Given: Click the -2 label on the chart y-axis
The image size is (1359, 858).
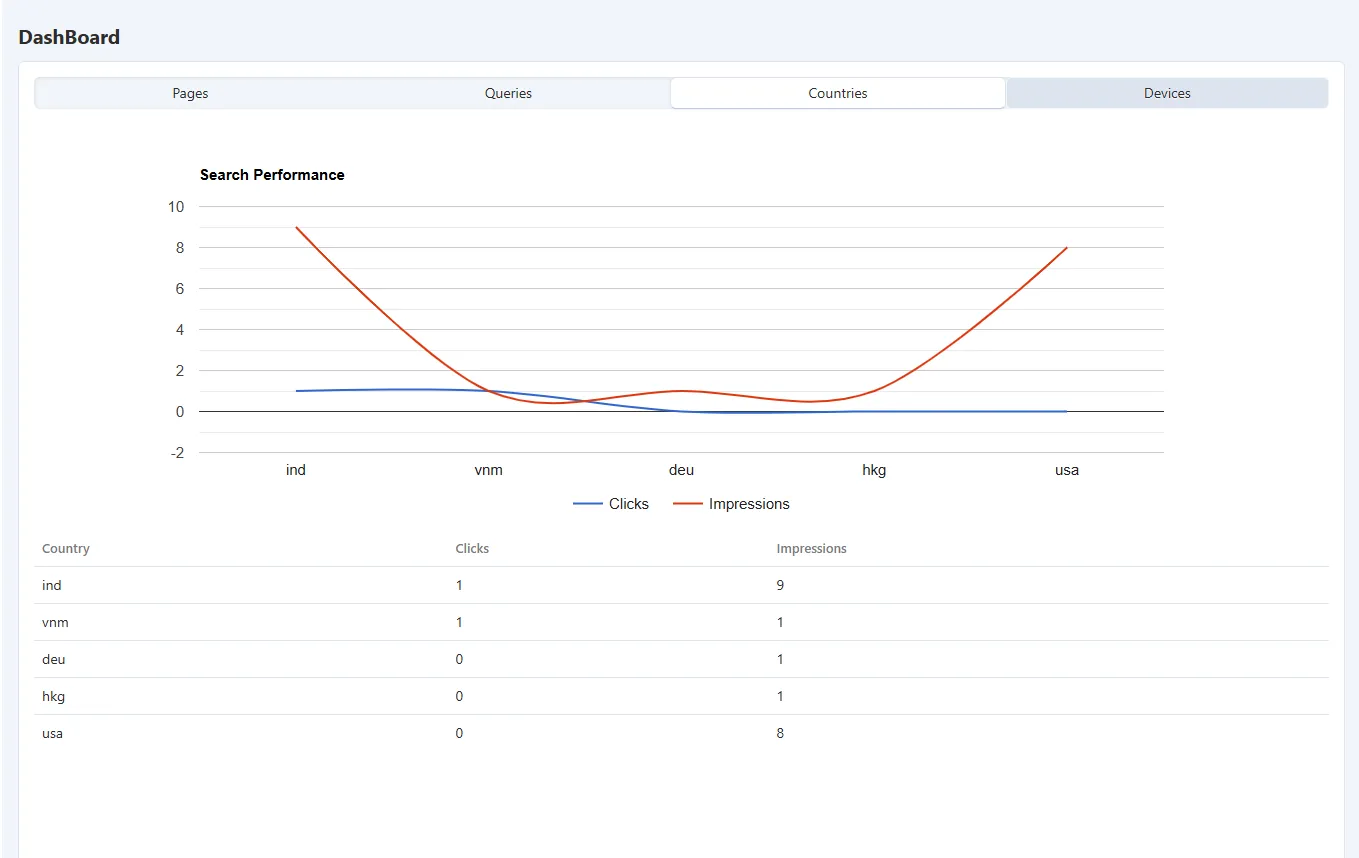Looking at the screenshot, I should [x=178, y=453].
